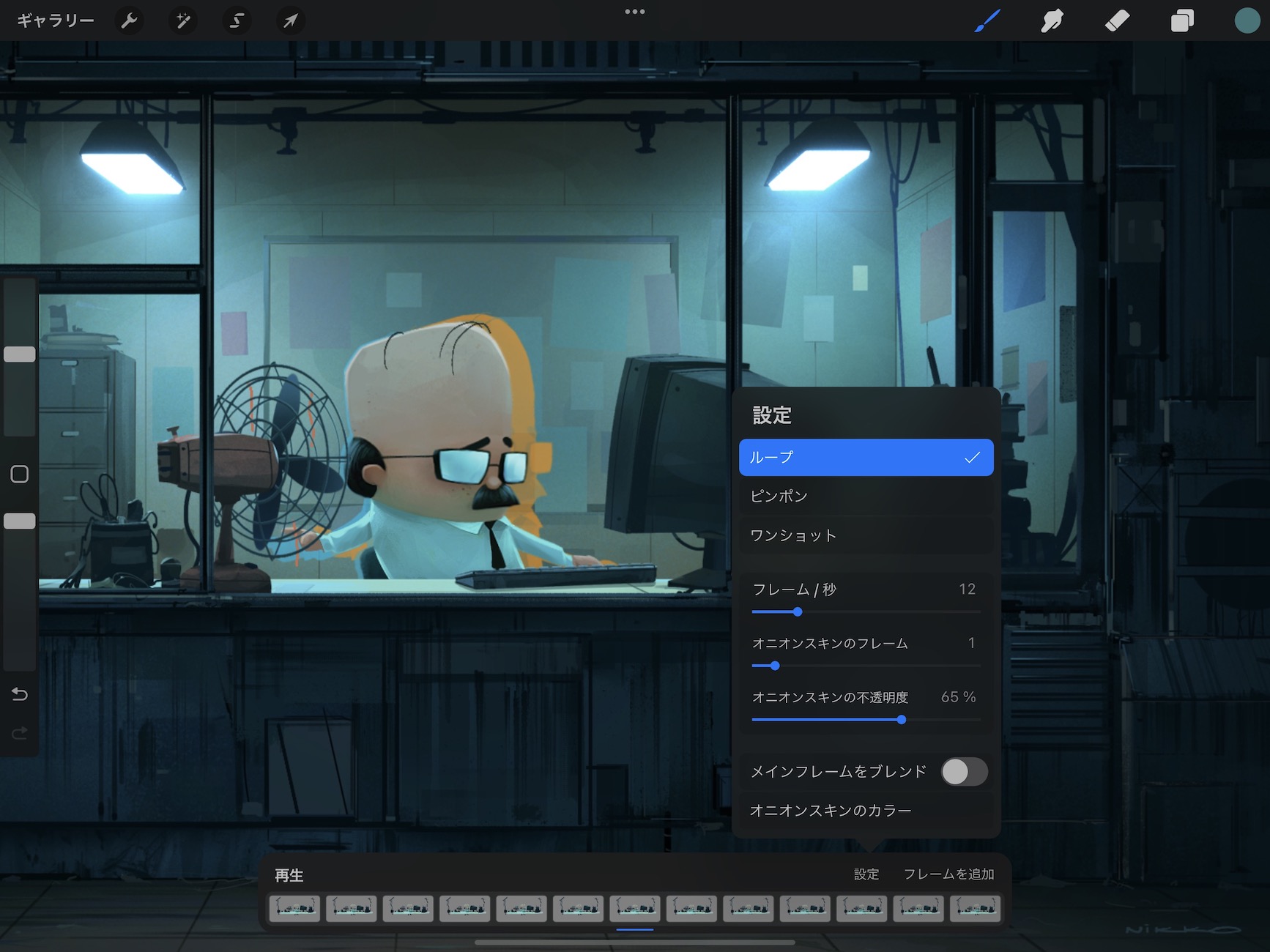Select the Smudge finger tool

(x=1052, y=21)
